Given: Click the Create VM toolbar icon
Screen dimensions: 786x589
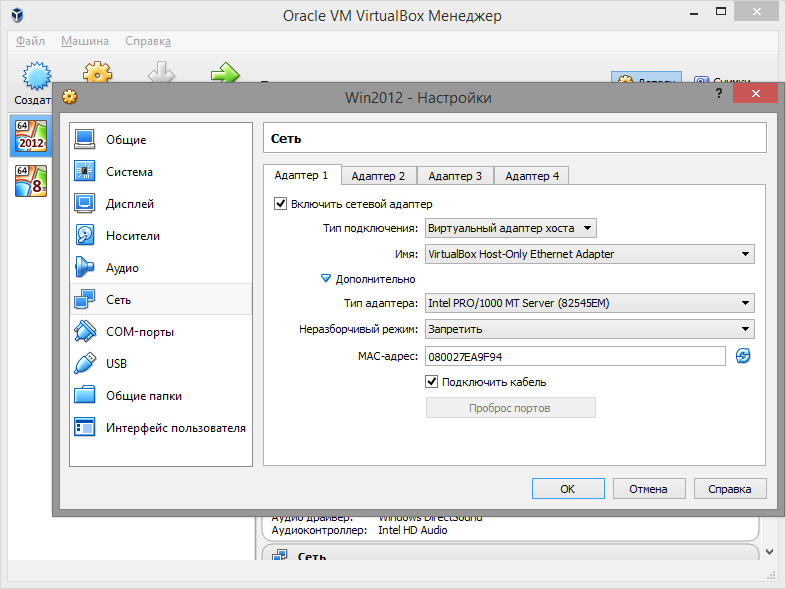Looking at the screenshot, I should point(36,76).
